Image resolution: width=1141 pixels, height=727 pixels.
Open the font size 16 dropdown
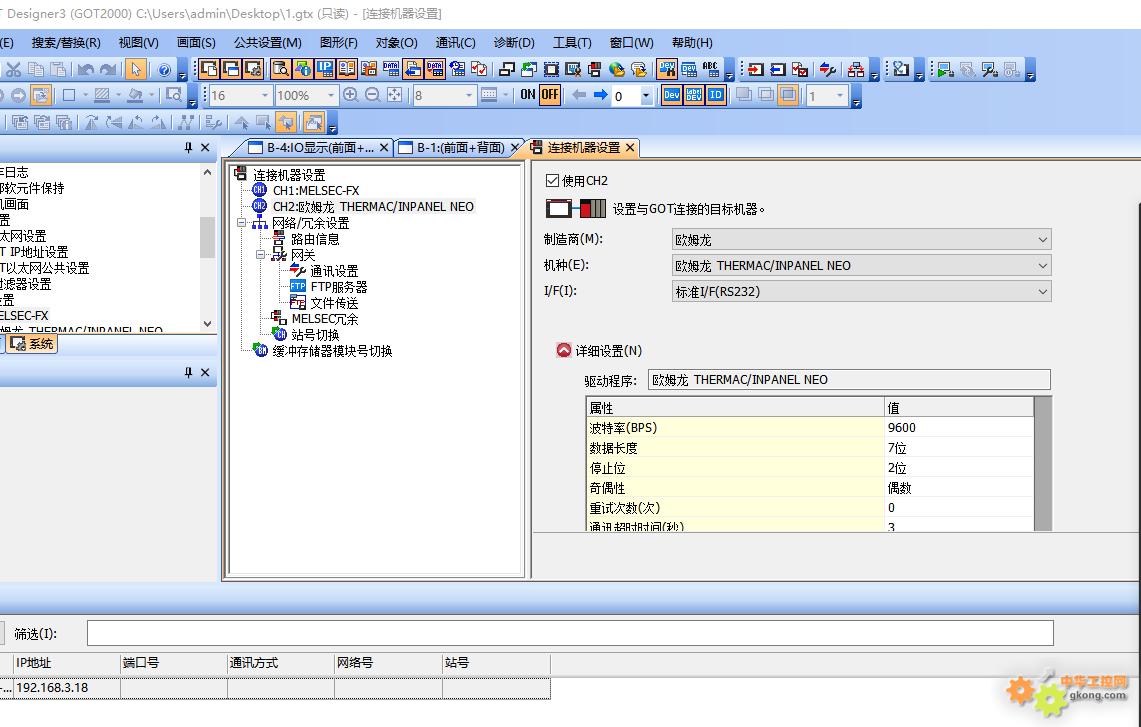point(264,95)
